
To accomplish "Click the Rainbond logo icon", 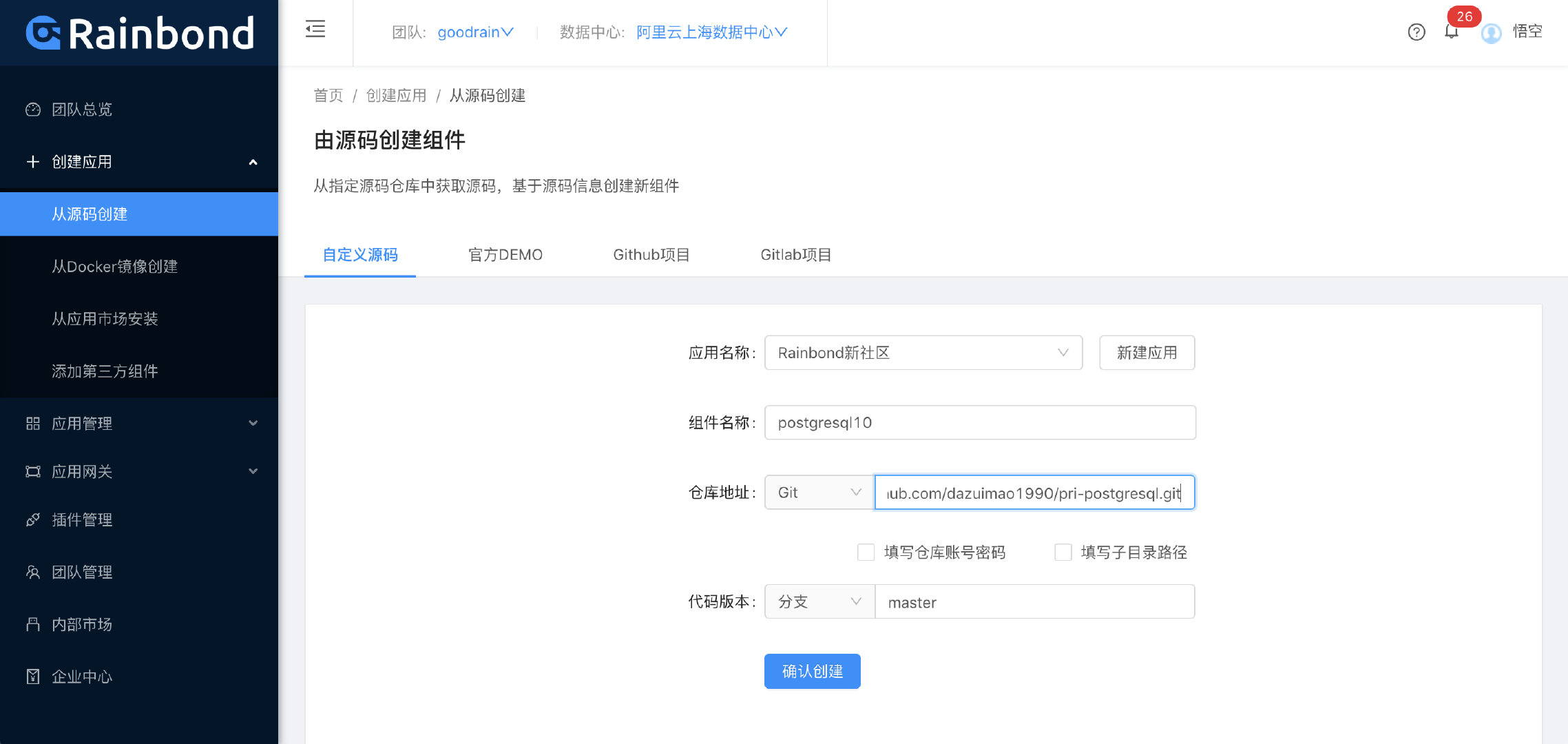I will 43,33.
